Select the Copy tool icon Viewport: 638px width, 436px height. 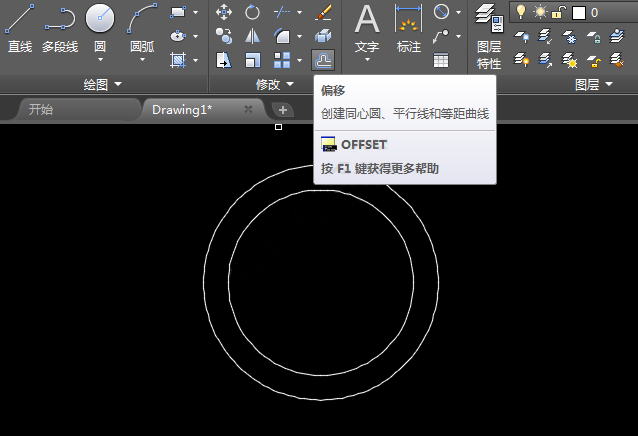click(x=224, y=36)
